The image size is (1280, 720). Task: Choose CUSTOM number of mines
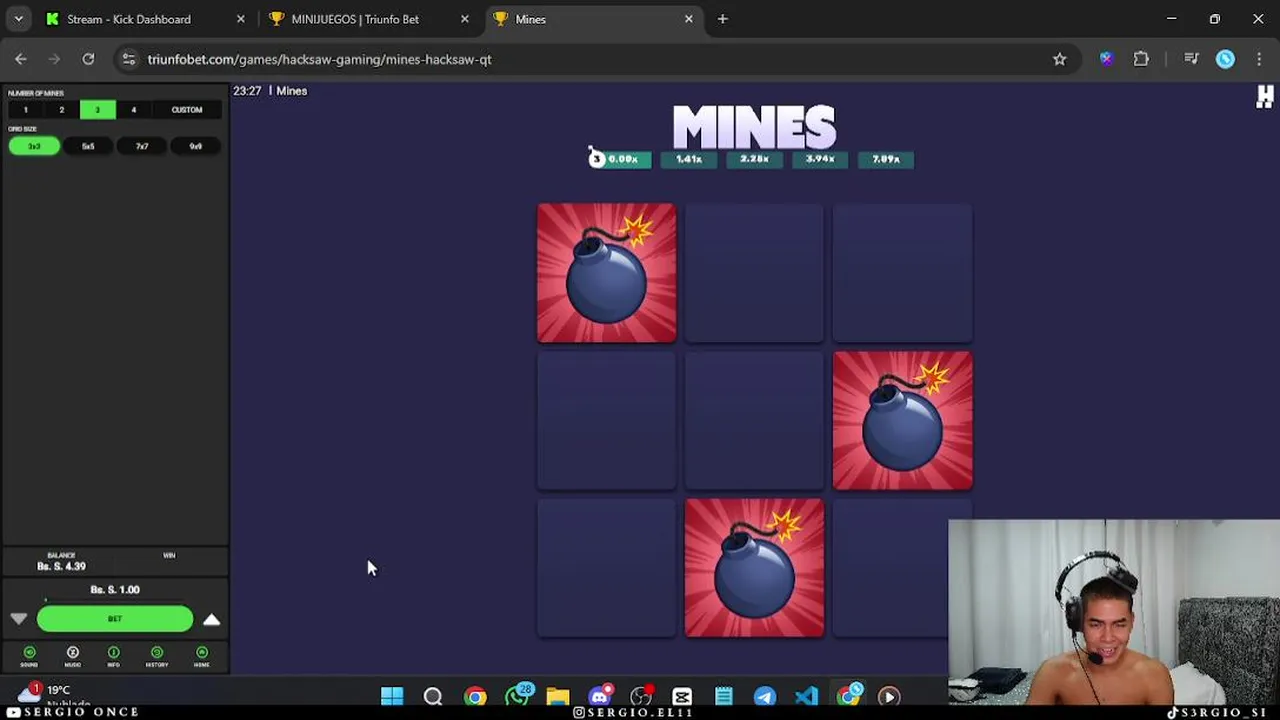(x=187, y=110)
